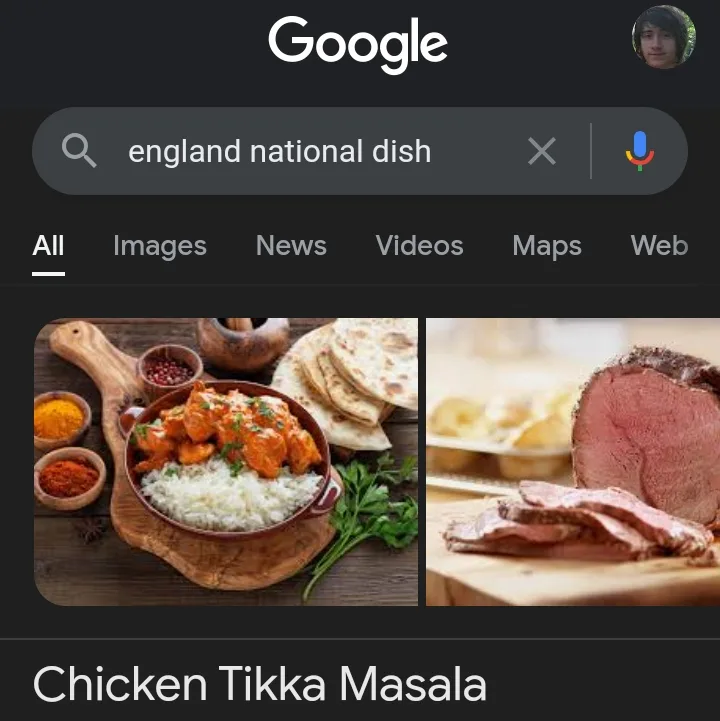Open the Web results tab
The width and height of the screenshot is (720, 721).
pyautogui.click(x=659, y=246)
